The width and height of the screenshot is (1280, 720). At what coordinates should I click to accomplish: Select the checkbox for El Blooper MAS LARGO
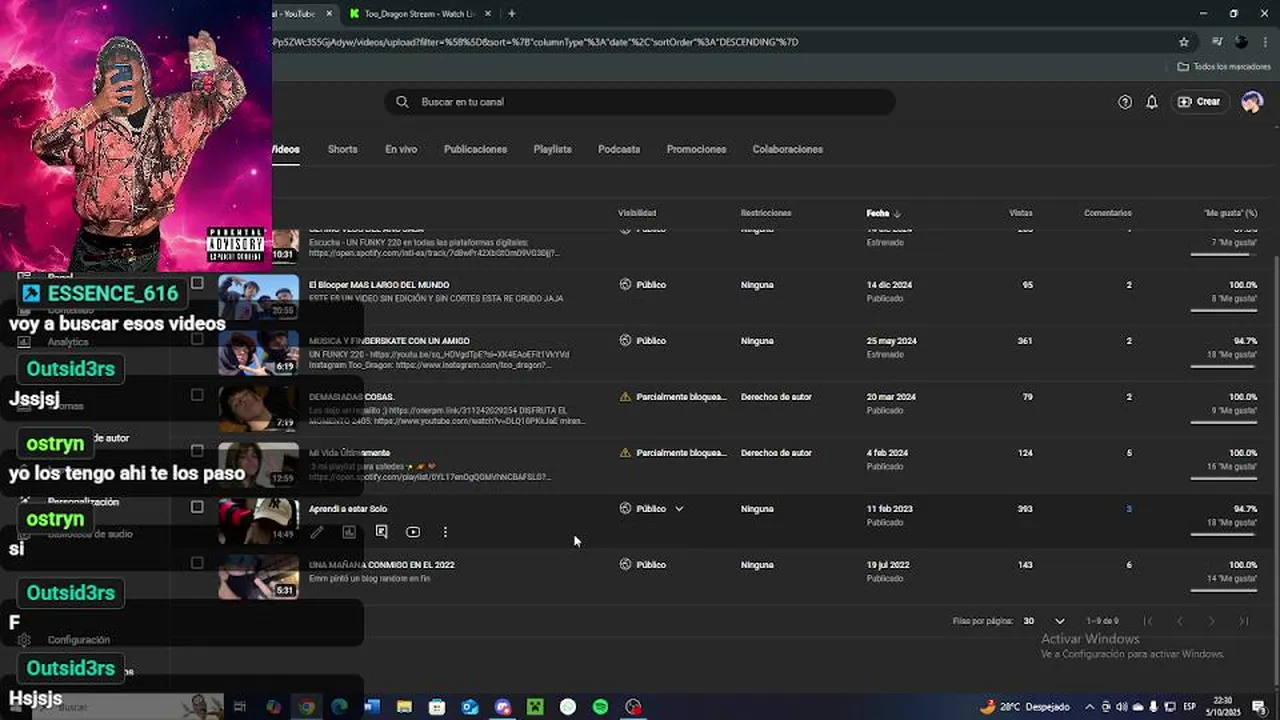tap(197, 283)
